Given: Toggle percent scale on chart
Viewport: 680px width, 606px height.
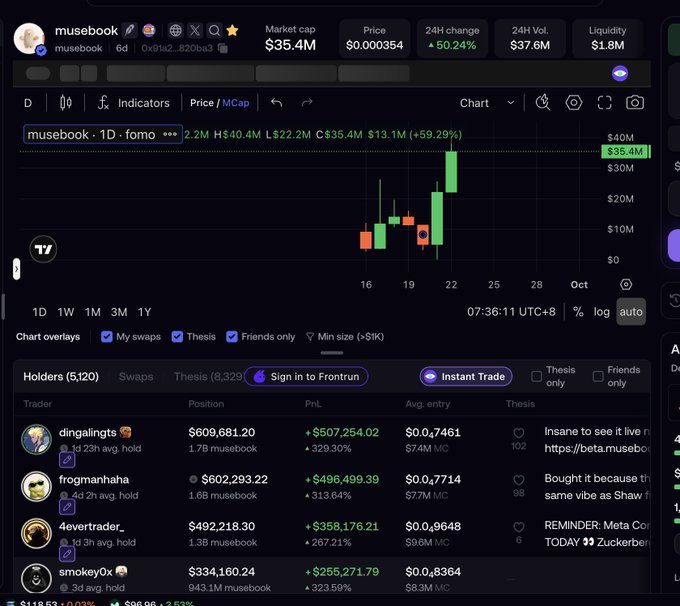Looking at the screenshot, I should click(578, 311).
